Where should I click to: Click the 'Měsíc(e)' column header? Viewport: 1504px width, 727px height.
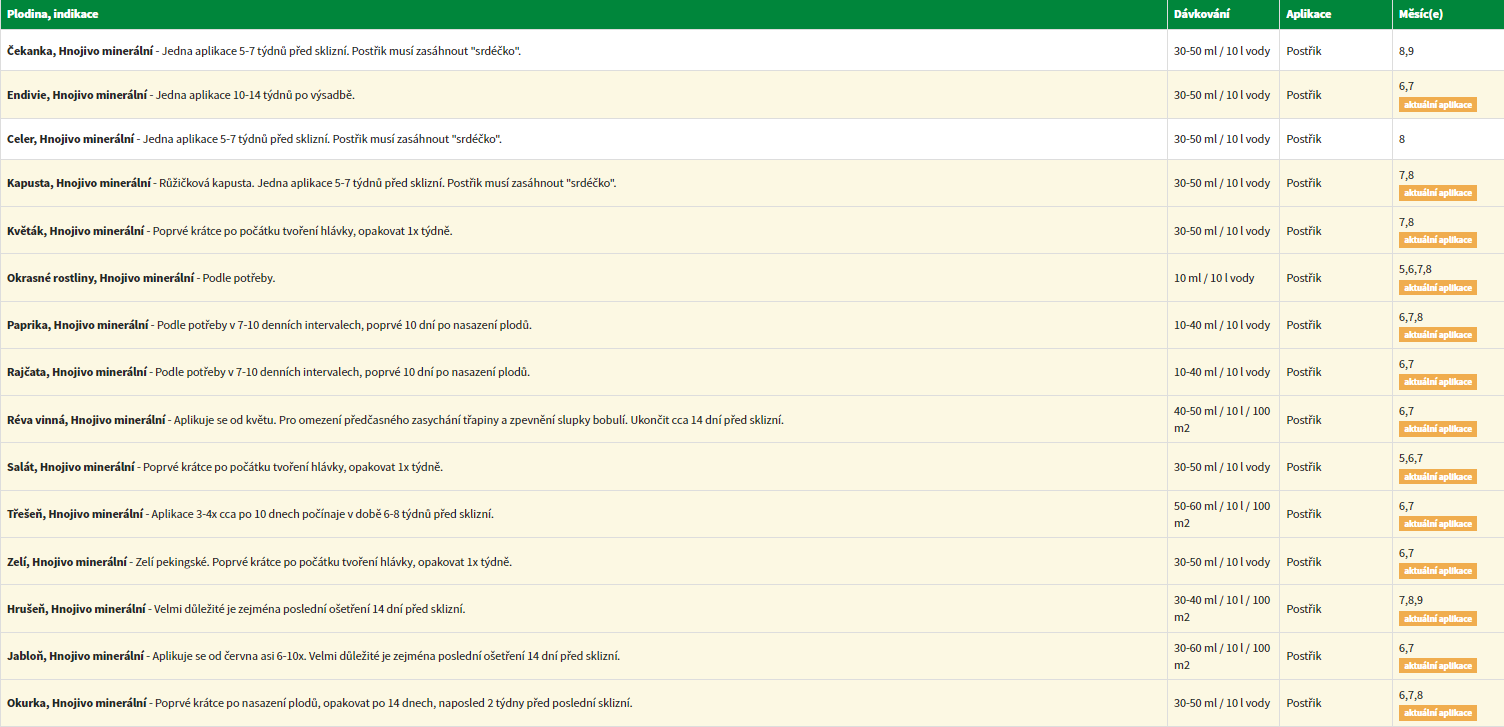tap(1421, 14)
